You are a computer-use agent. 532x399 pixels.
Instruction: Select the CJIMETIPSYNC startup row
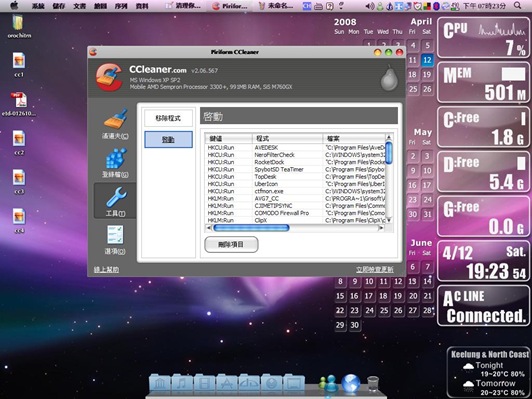pos(295,206)
